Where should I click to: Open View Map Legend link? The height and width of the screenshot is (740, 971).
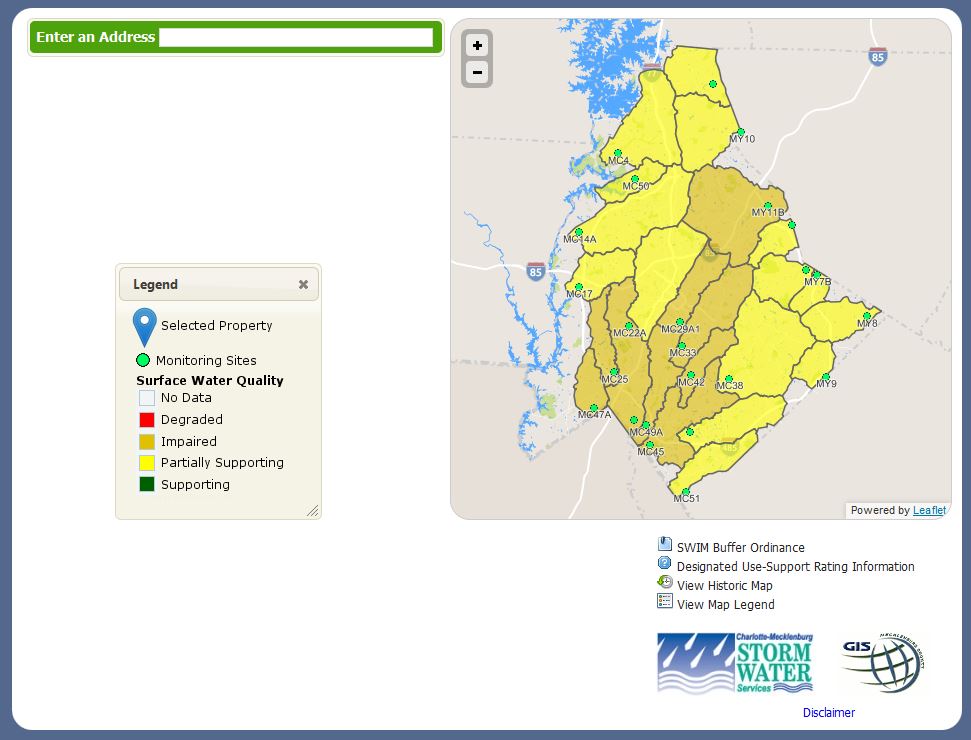point(726,604)
